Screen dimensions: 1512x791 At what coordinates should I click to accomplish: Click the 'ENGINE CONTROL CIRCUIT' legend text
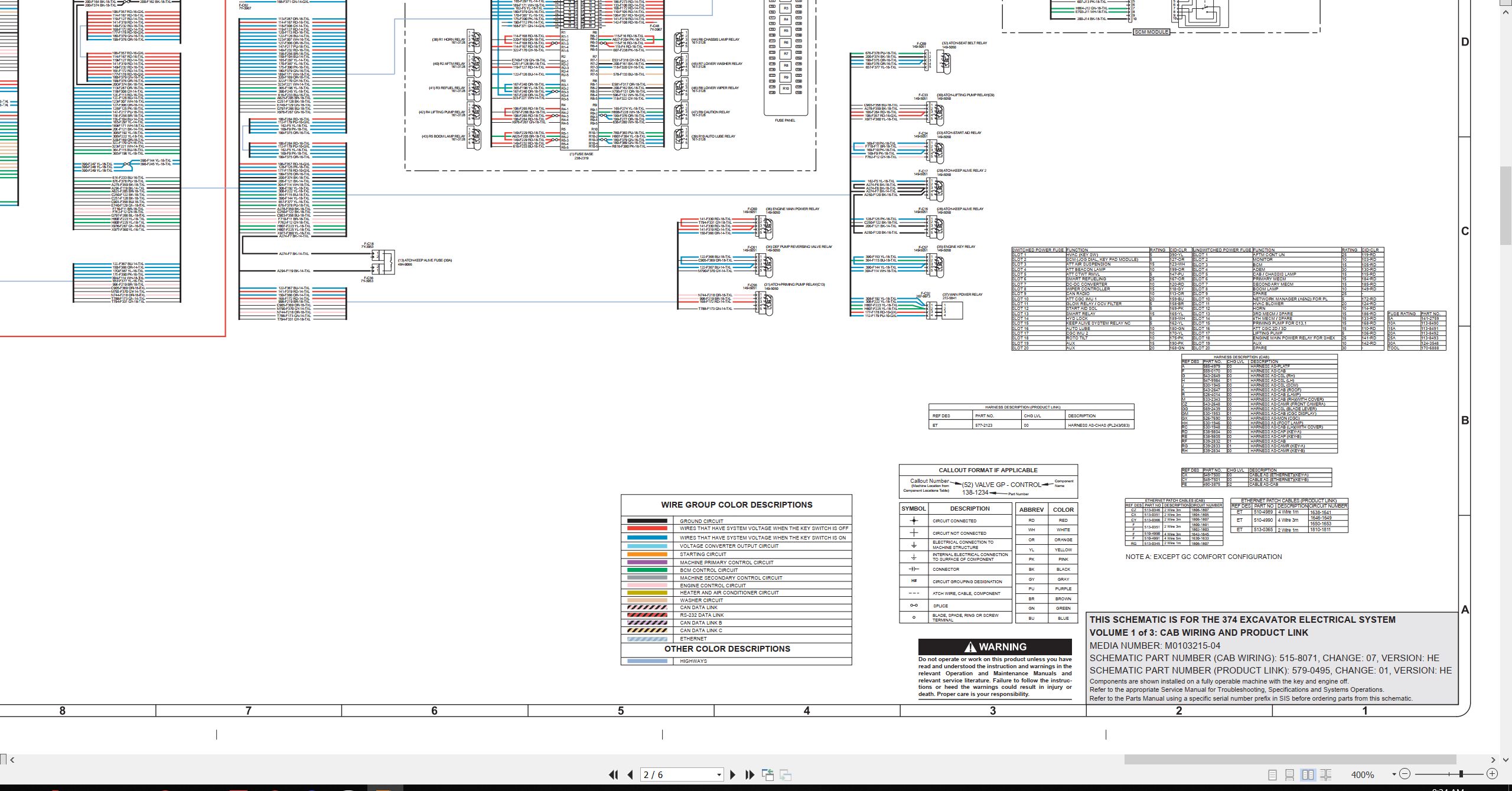[x=713, y=586]
